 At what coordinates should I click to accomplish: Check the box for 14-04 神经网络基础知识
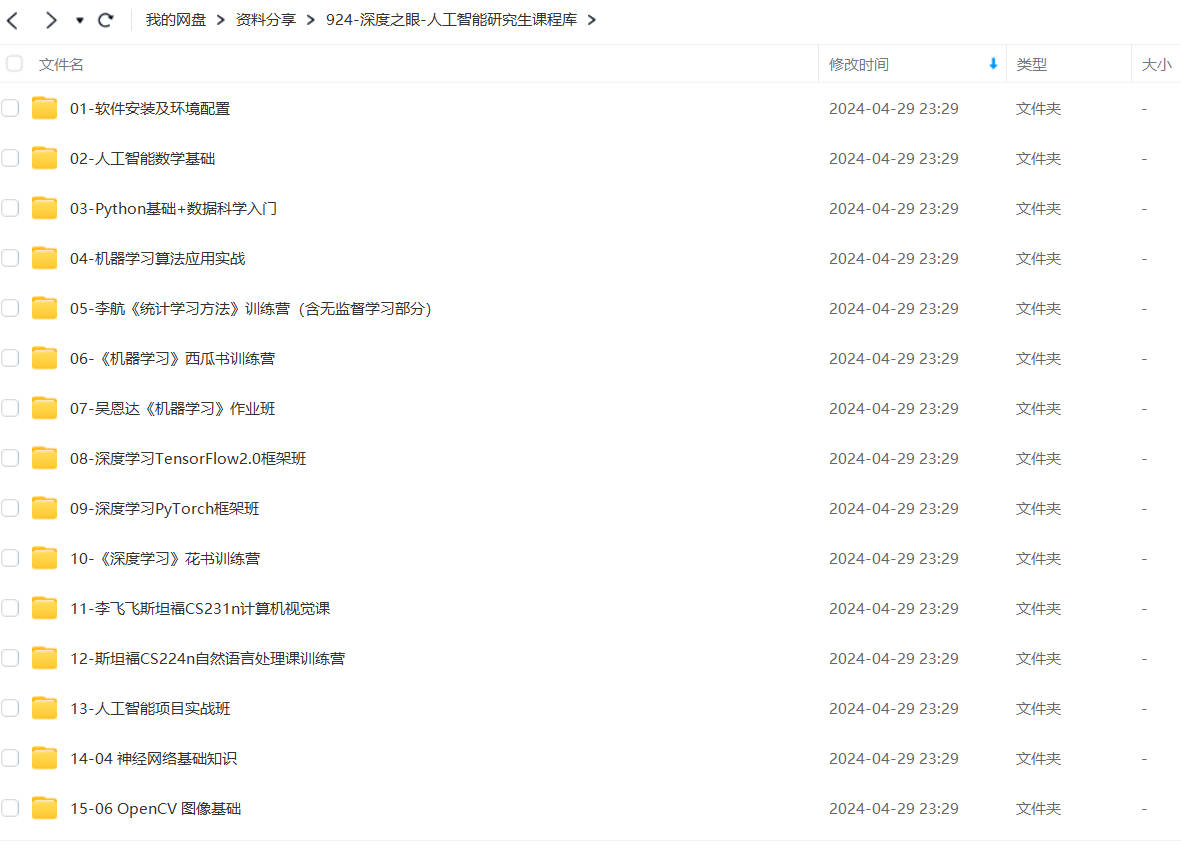coord(10,758)
